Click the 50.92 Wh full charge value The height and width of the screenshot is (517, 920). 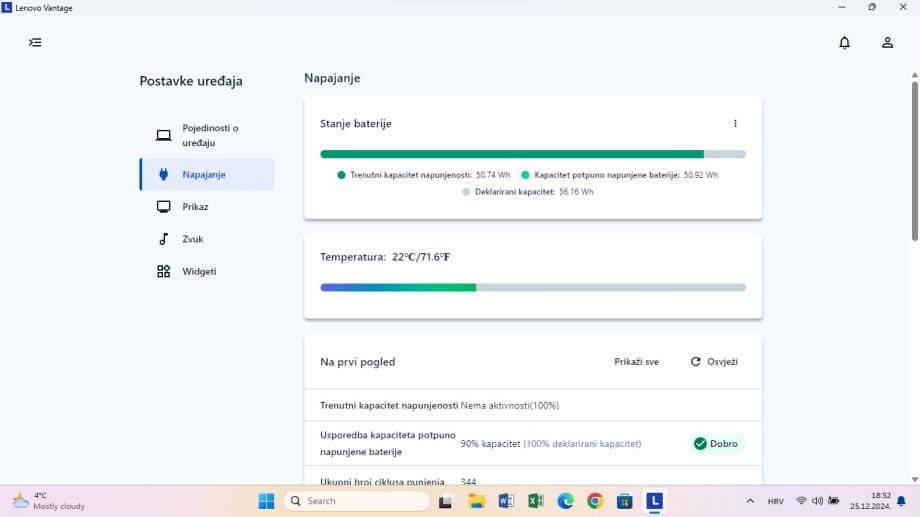pyautogui.click(x=701, y=175)
